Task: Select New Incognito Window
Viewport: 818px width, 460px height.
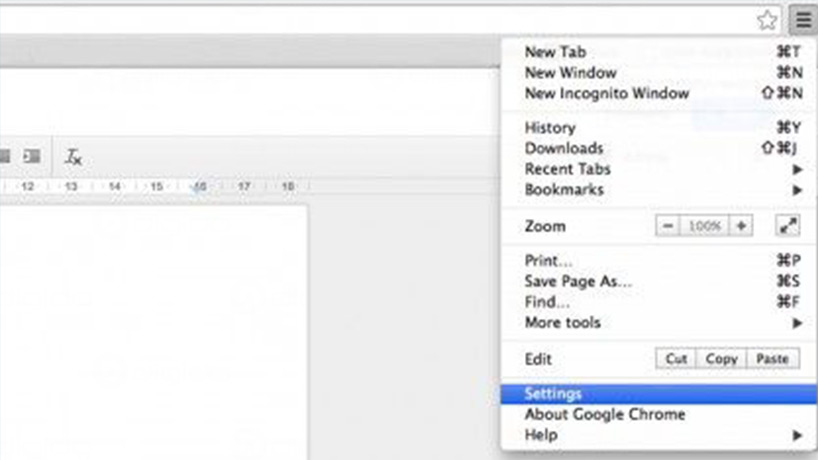Action: pos(606,93)
